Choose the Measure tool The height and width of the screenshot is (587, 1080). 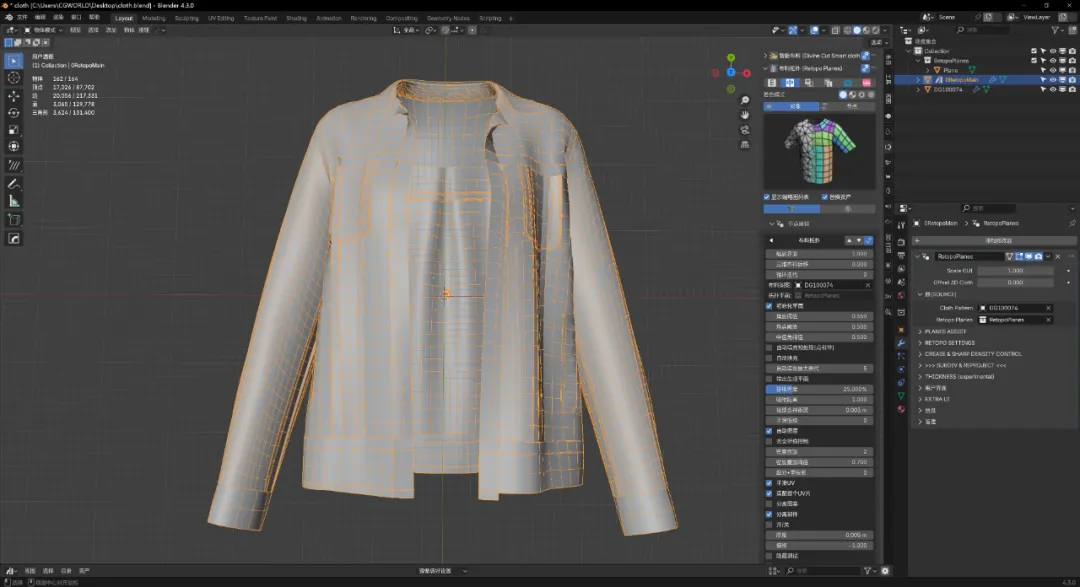click(14, 201)
